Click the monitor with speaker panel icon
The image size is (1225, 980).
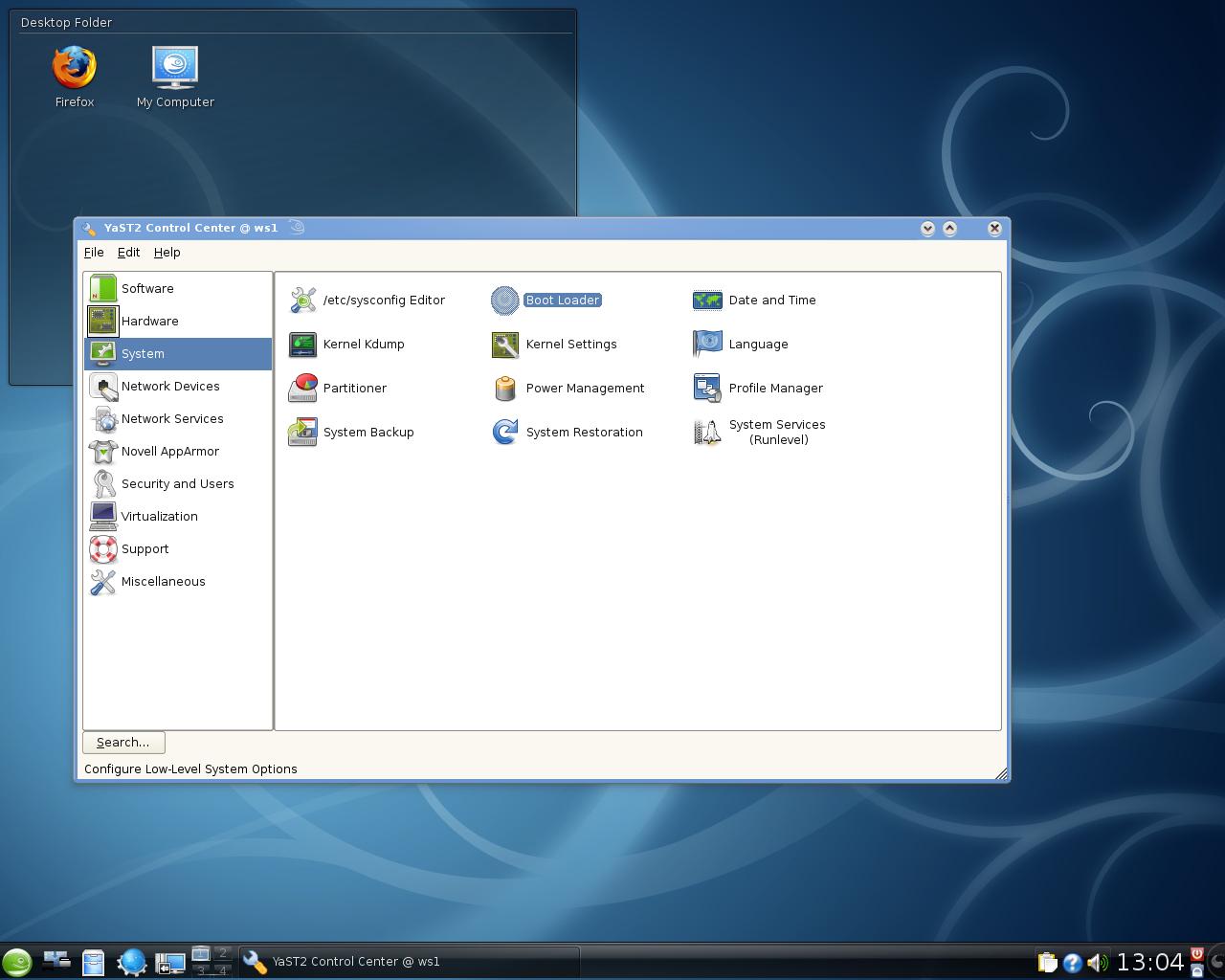[169, 963]
